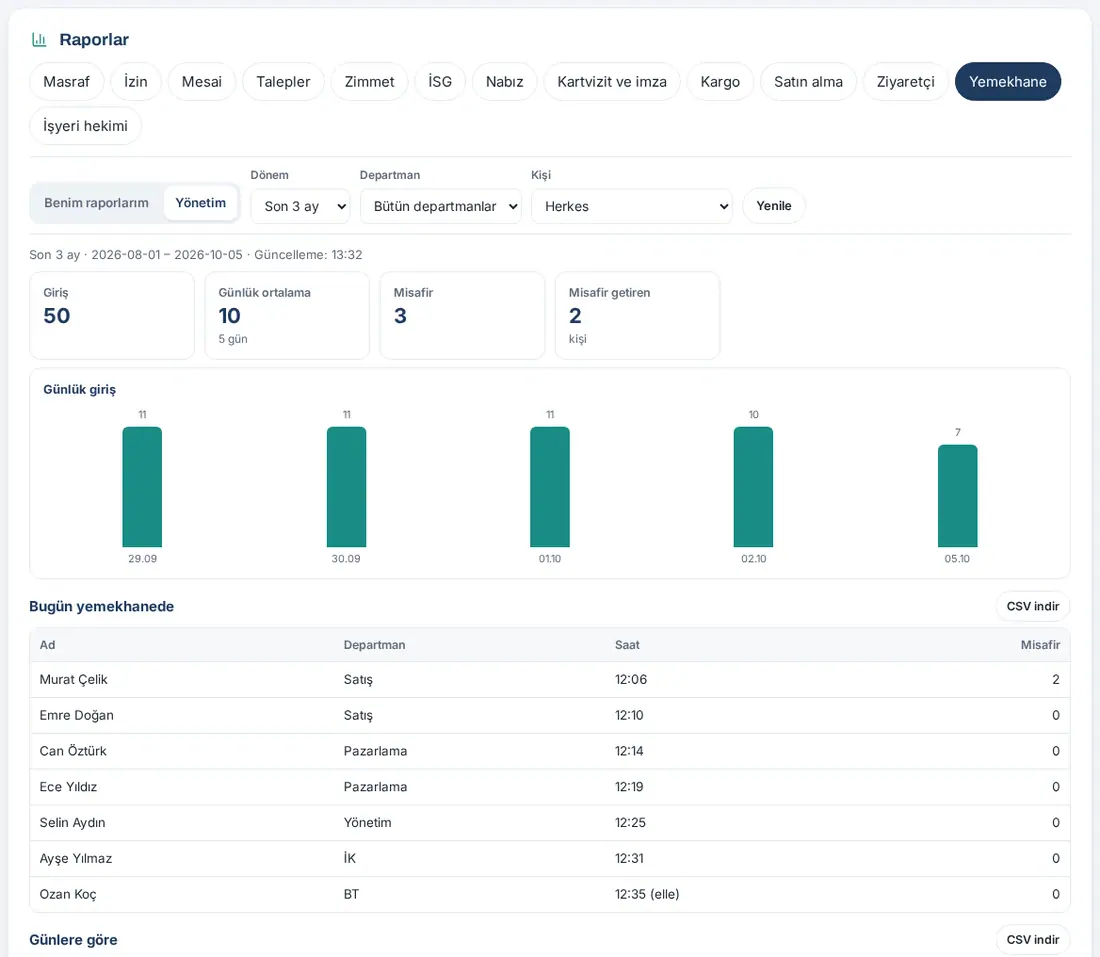The image size is (1100, 957).
Task: Select the İşyeri hekimi tab
Action: (x=85, y=126)
